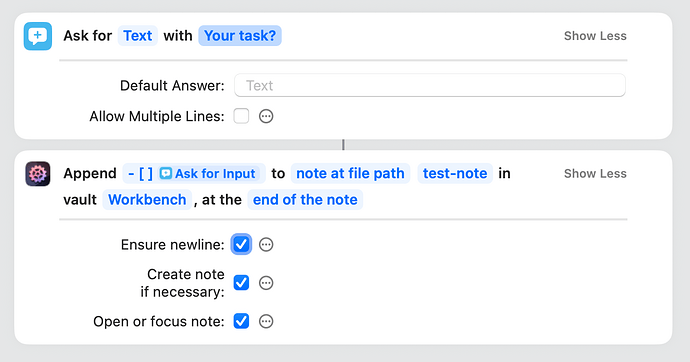The height and width of the screenshot is (362, 690).
Task: Enable Allow Multiple Lines checkbox
Action: (241, 117)
